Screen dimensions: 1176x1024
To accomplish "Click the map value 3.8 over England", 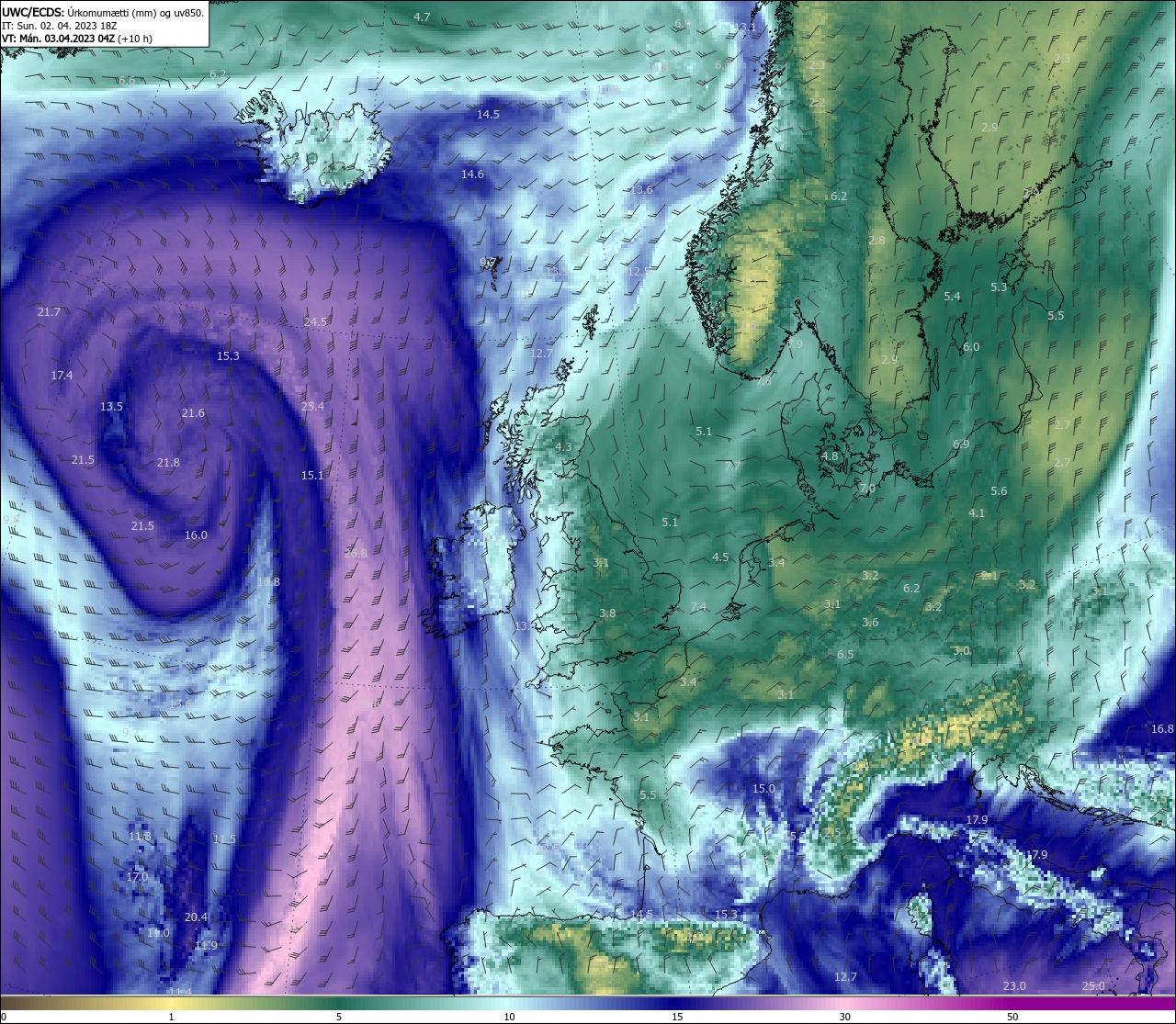I will 607,613.
